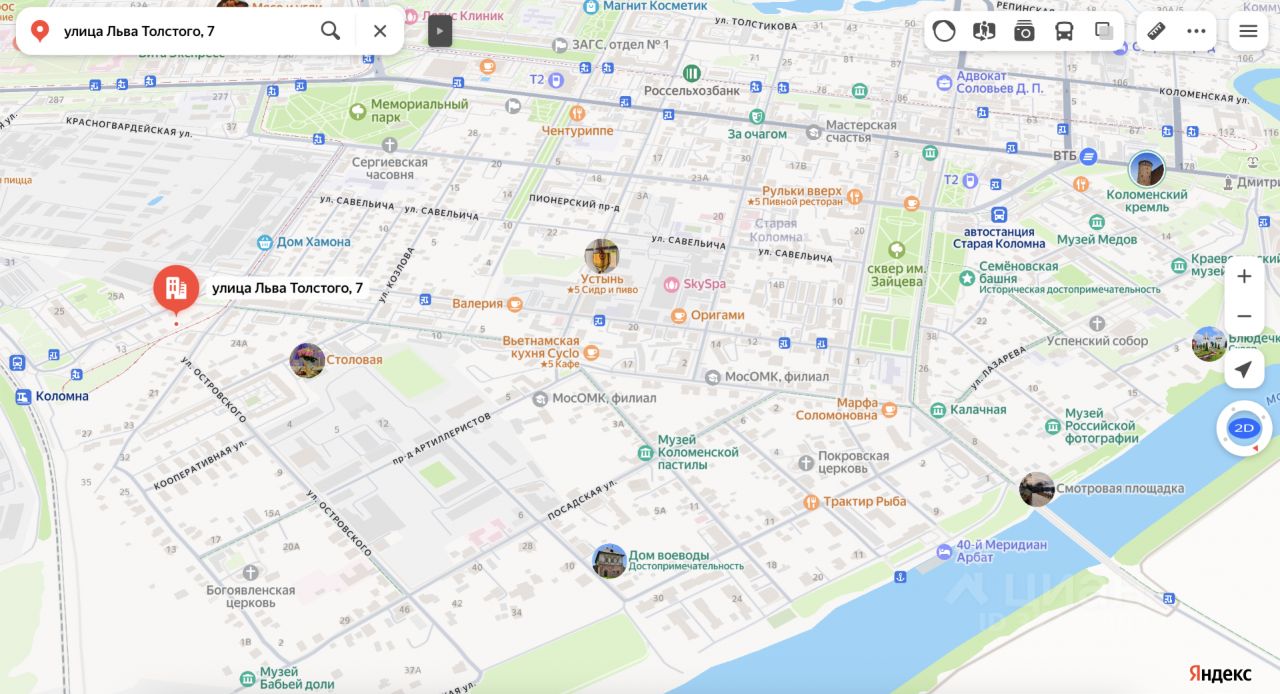The width and height of the screenshot is (1280, 694).
Task: Click the ВТБ bank icon
Action: click(1088, 156)
